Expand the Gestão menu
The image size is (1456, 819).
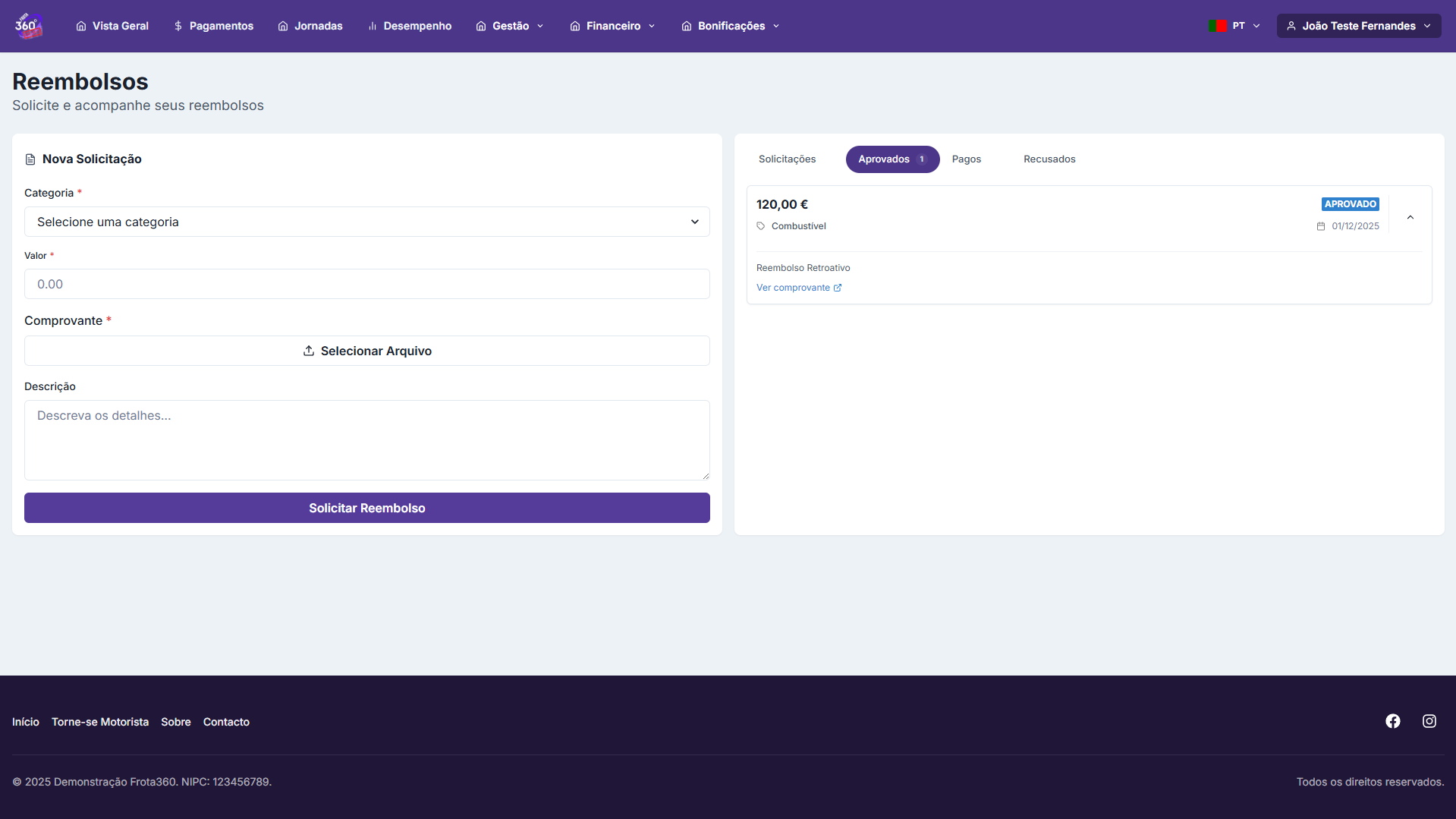(x=510, y=26)
